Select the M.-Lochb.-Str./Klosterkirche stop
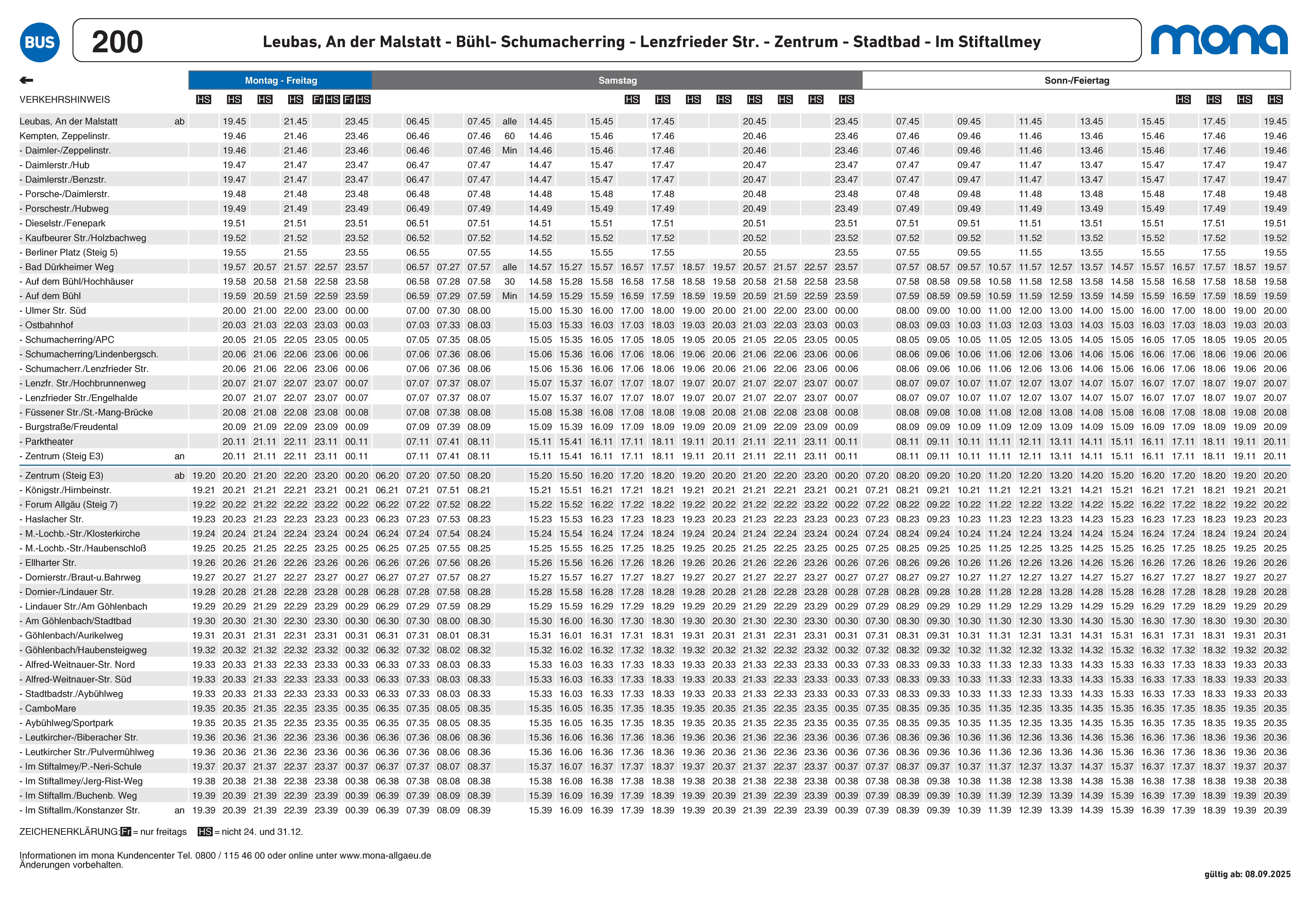 pyautogui.click(x=80, y=534)
